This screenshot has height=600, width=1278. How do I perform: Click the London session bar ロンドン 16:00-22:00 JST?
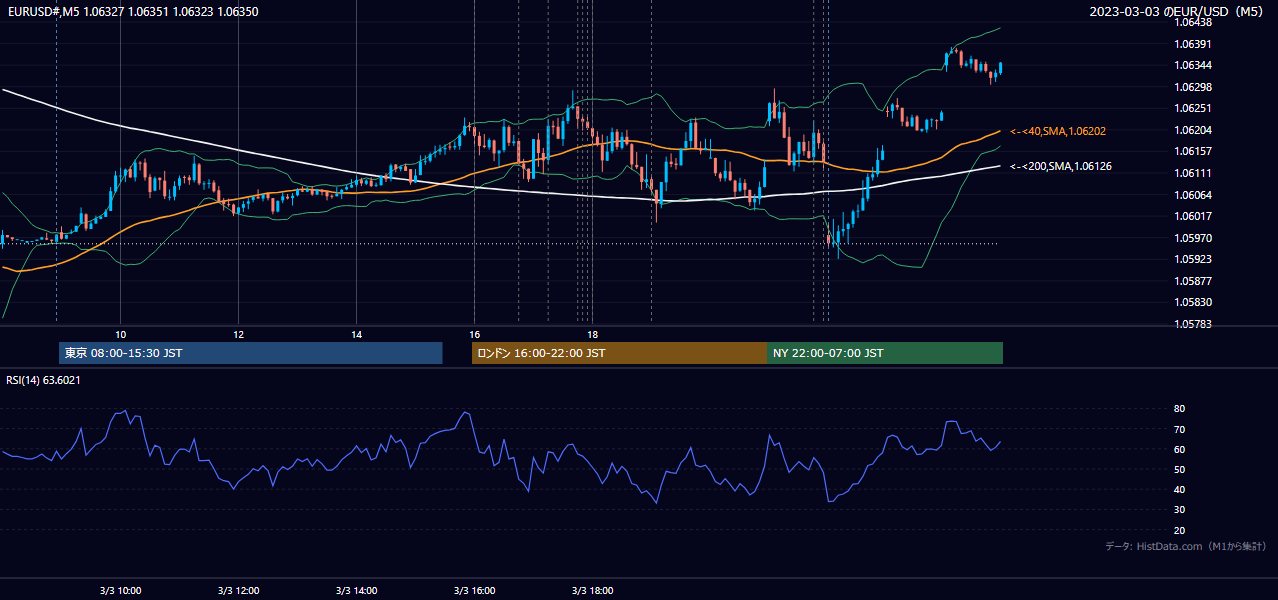tap(619, 353)
